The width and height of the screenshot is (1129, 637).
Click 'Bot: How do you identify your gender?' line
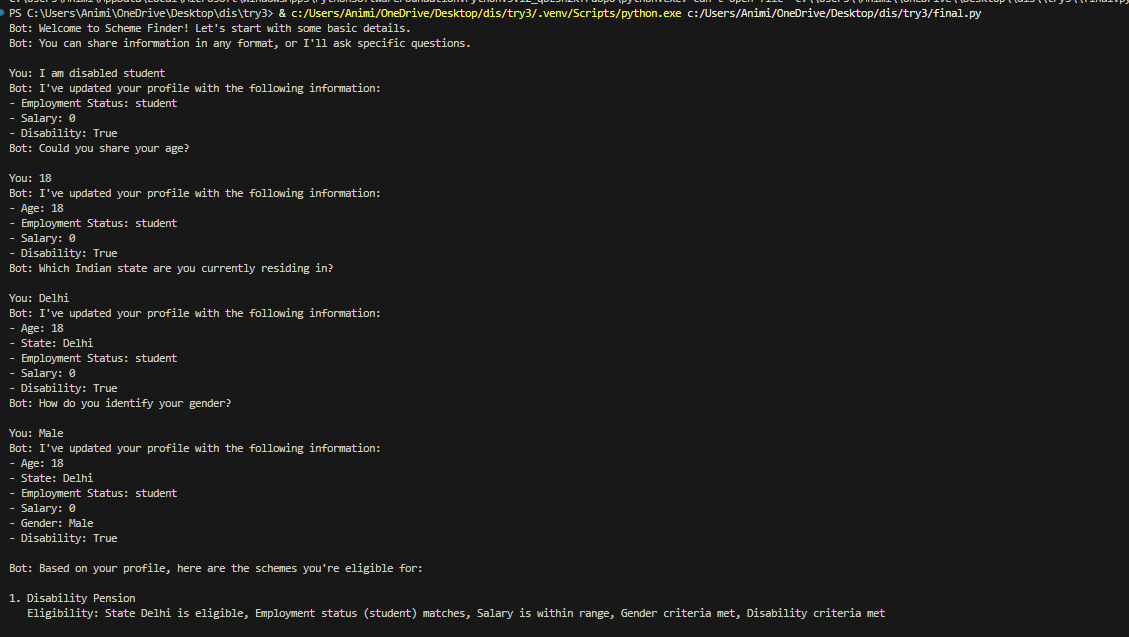[x=120, y=403]
